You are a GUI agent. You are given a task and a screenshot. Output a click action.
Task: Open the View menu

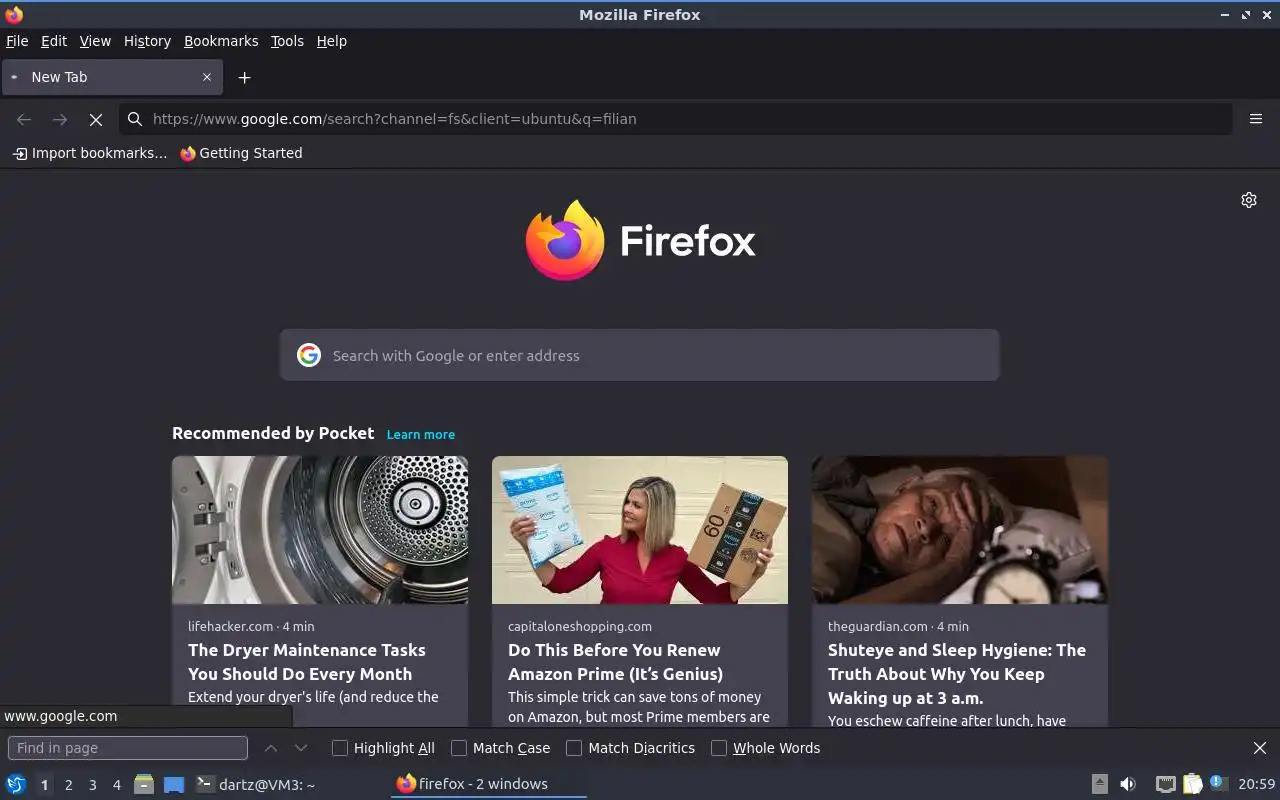pos(95,41)
